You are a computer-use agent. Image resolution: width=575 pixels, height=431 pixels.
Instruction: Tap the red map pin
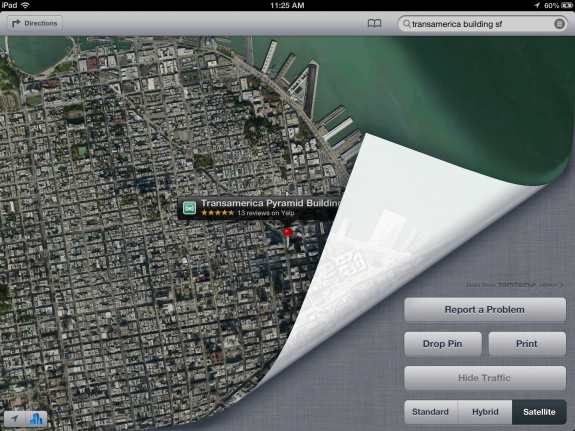[x=288, y=234]
